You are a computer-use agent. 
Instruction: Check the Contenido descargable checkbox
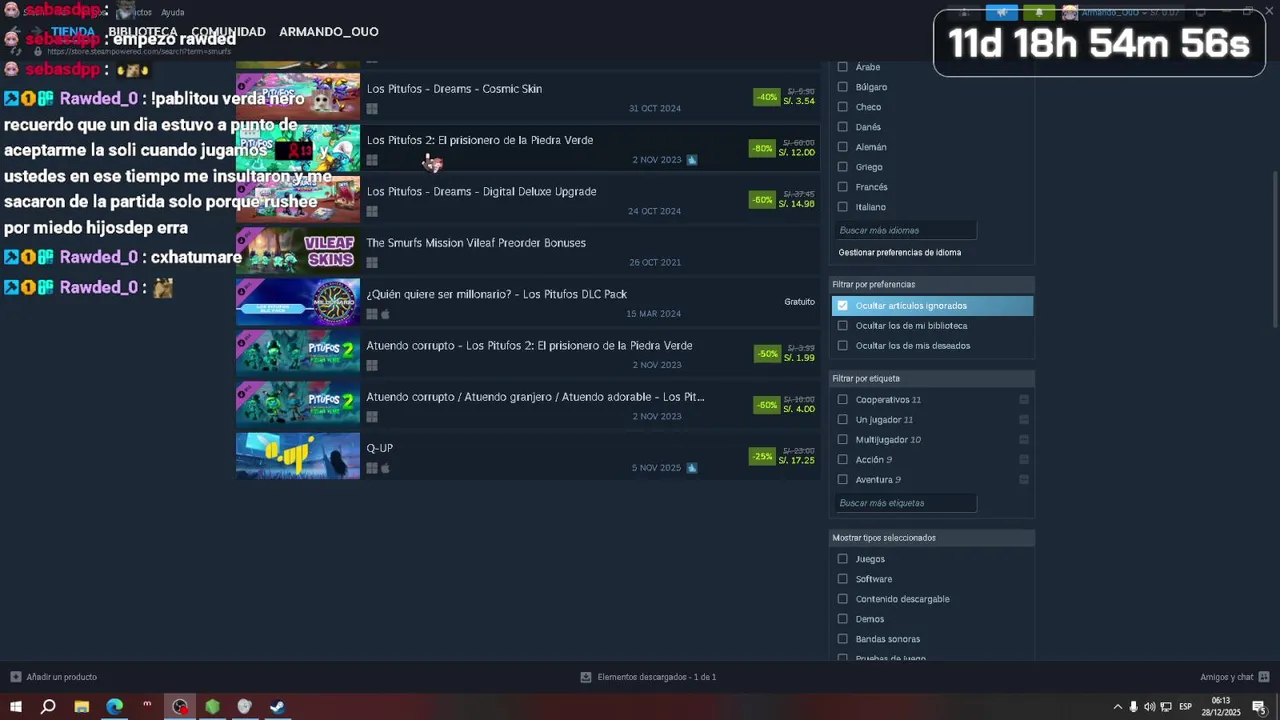point(842,599)
